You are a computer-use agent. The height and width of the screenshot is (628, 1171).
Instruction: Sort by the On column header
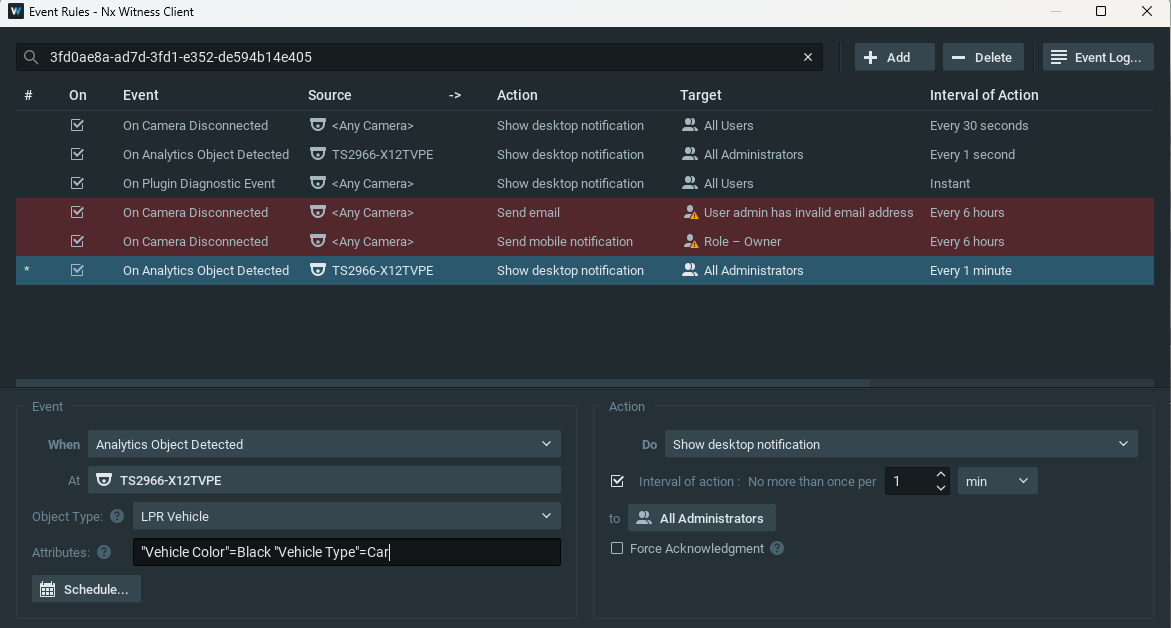point(78,95)
